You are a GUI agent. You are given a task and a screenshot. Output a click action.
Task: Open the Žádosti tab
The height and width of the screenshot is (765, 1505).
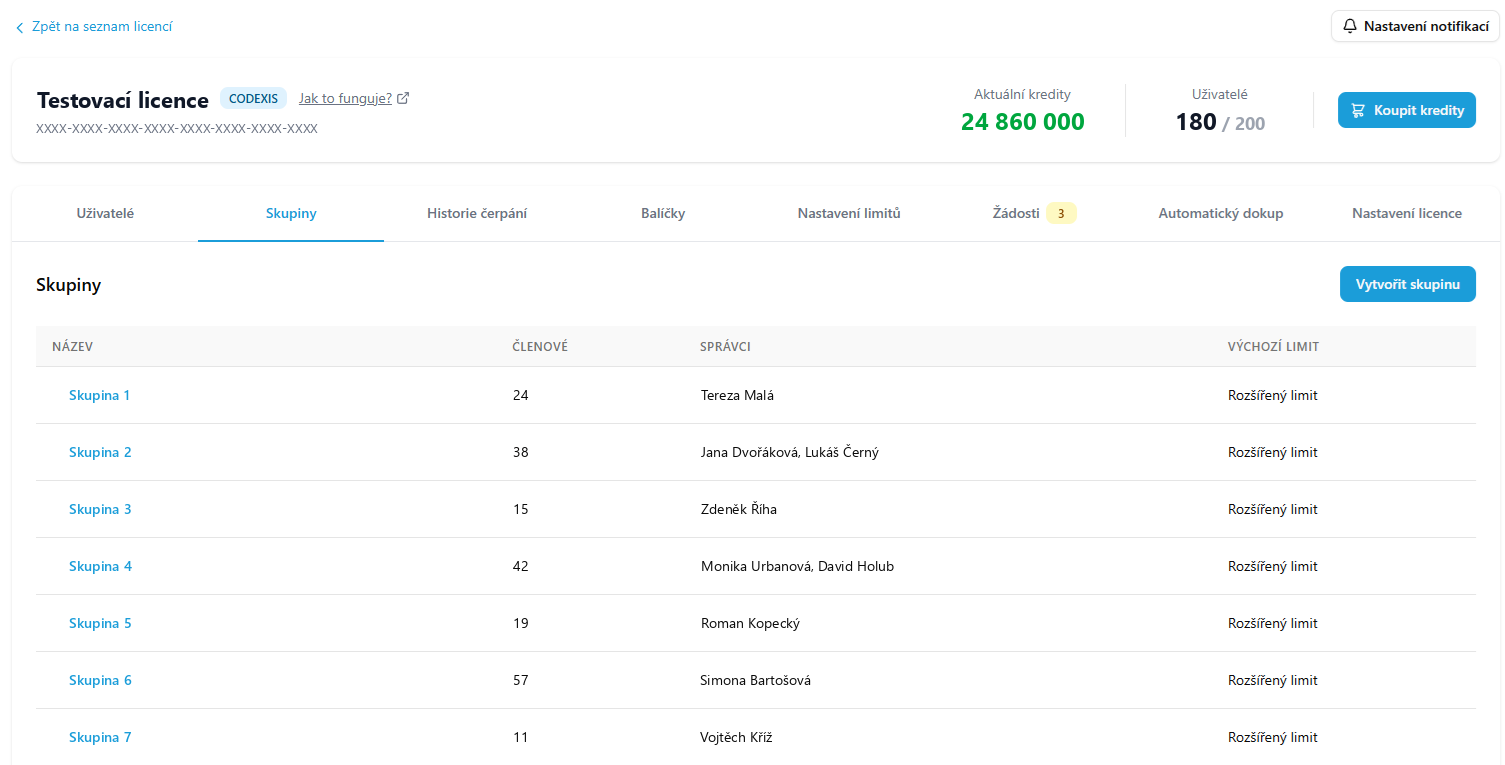pyautogui.click(x=1035, y=213)
